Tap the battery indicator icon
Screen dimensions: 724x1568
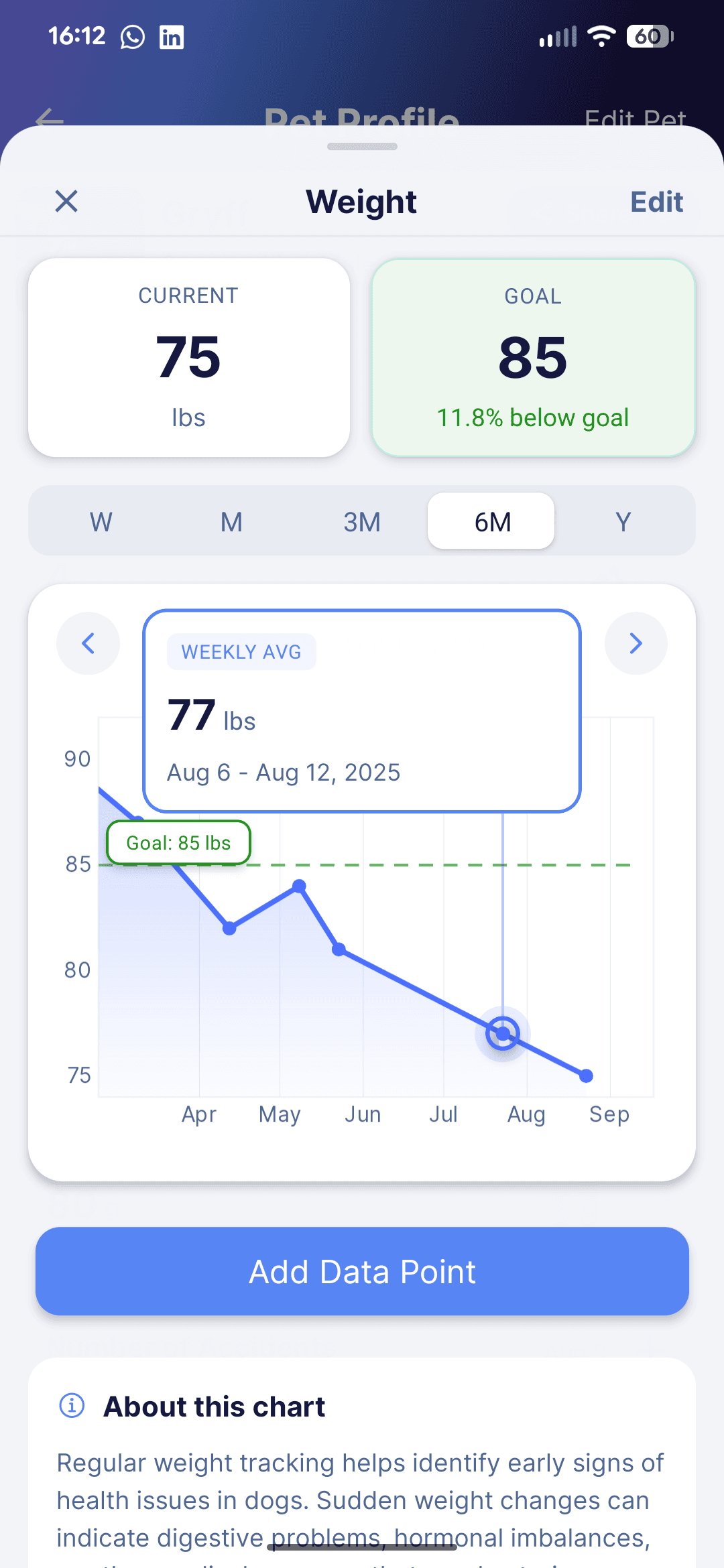click(x=649, y=36)
